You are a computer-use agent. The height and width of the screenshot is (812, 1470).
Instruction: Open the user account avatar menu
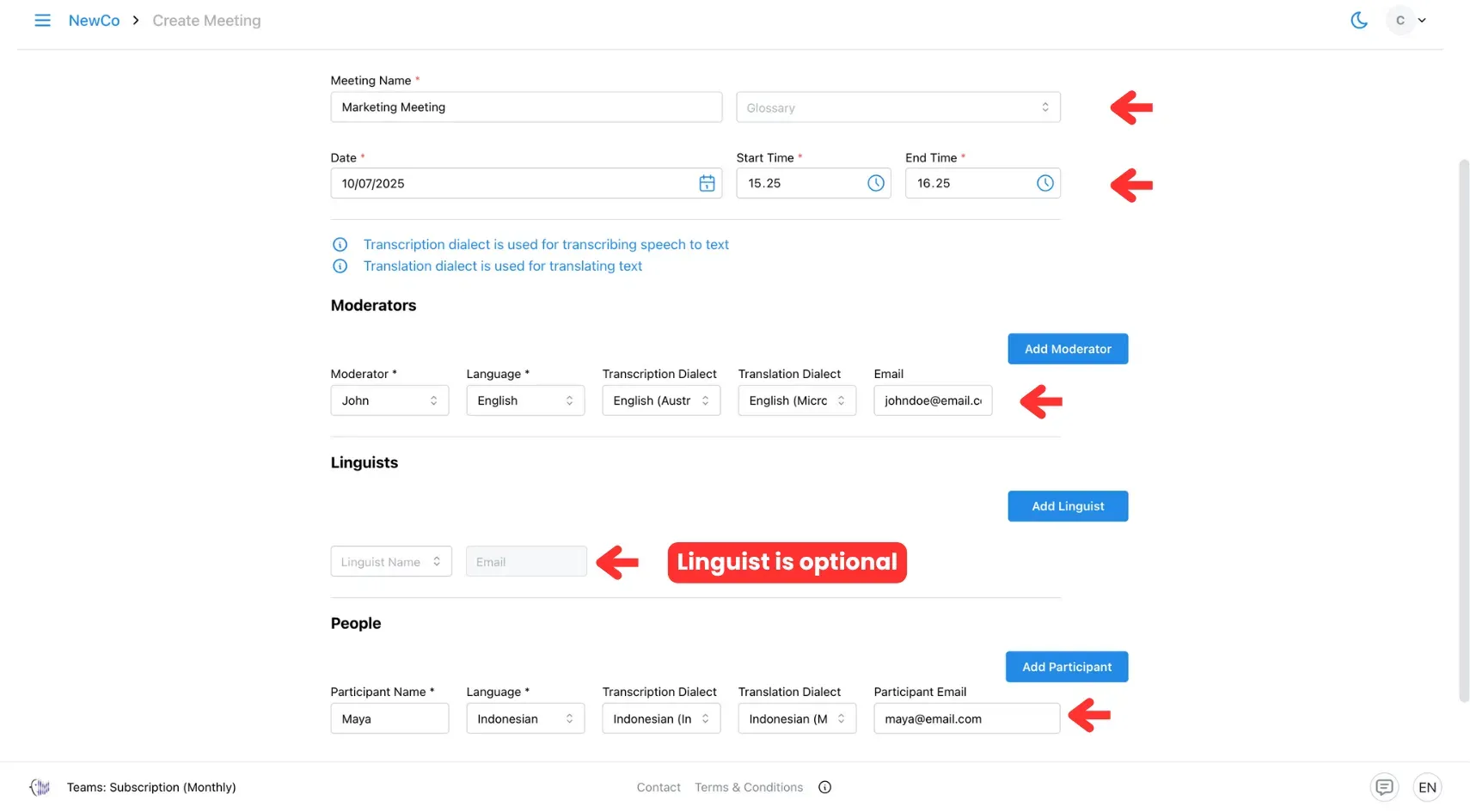(x=1406, y=20)
